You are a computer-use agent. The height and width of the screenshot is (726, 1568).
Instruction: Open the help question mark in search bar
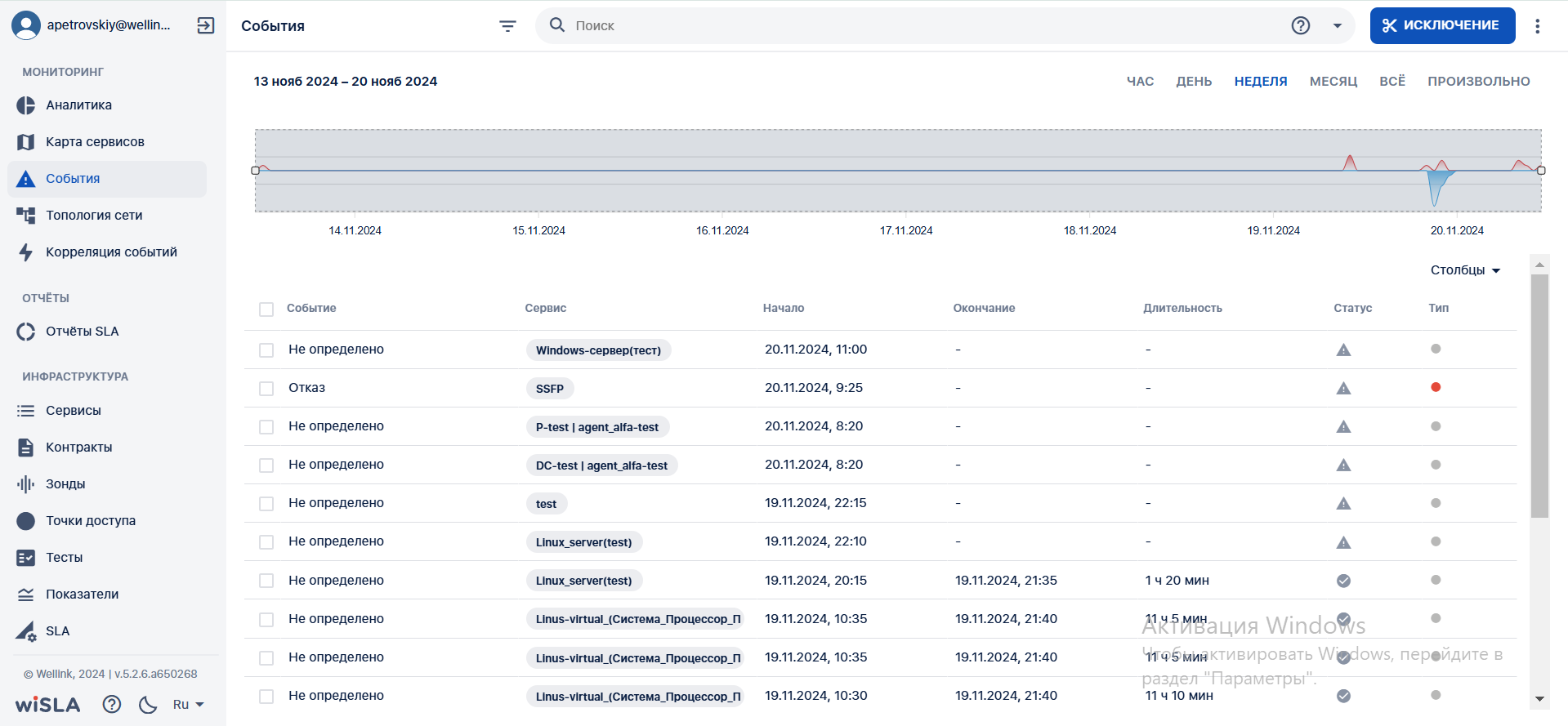pyautogui.click(x=1301, y=25)
